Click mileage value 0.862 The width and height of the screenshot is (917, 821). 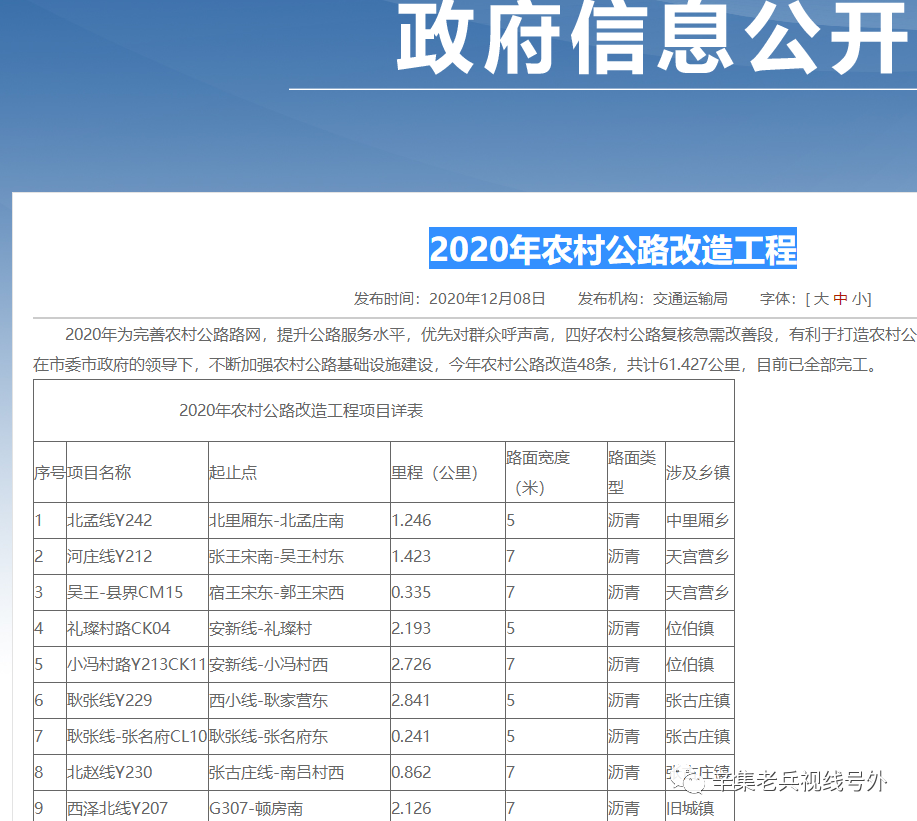411,772
